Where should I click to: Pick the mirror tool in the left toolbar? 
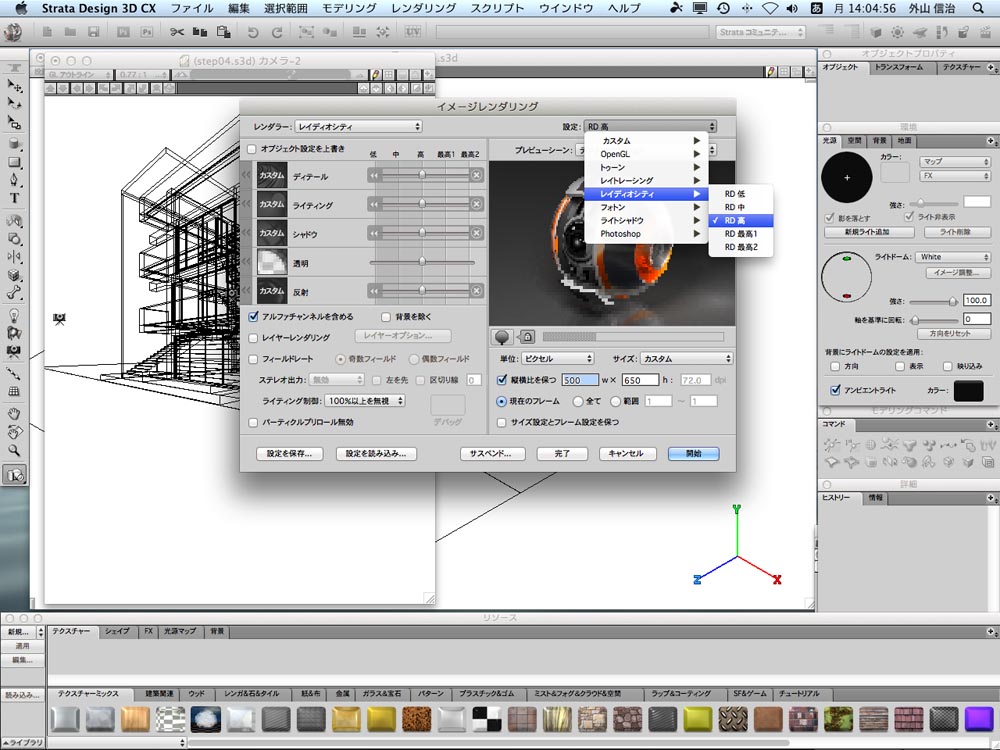(14, 257)
